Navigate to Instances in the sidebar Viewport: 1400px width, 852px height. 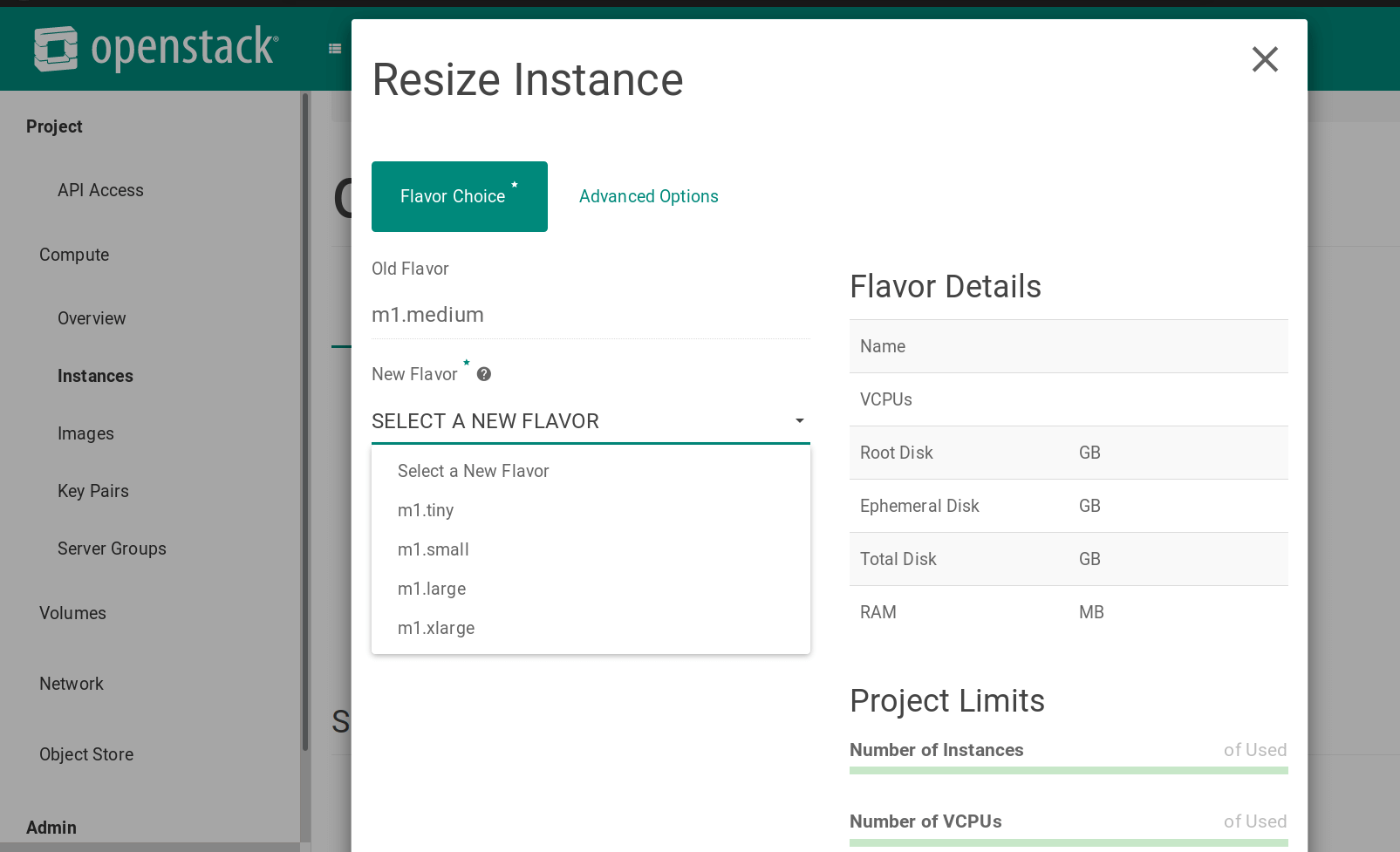(x=95, y=376)
